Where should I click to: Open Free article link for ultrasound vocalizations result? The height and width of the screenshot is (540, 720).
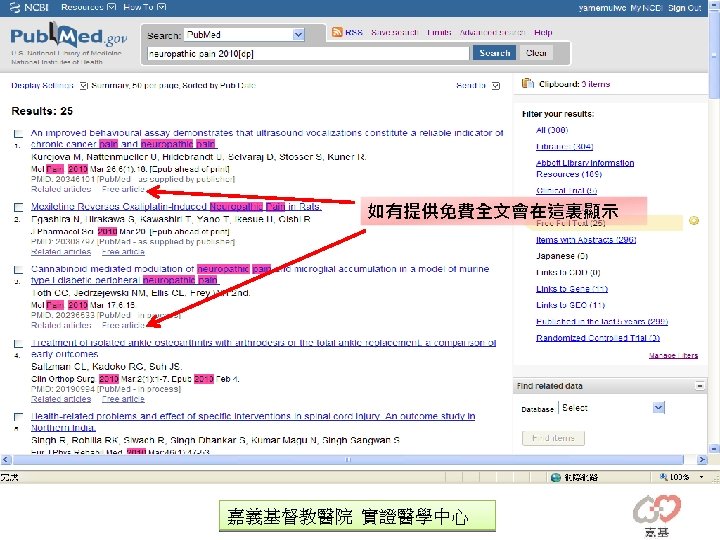point(123,189)
